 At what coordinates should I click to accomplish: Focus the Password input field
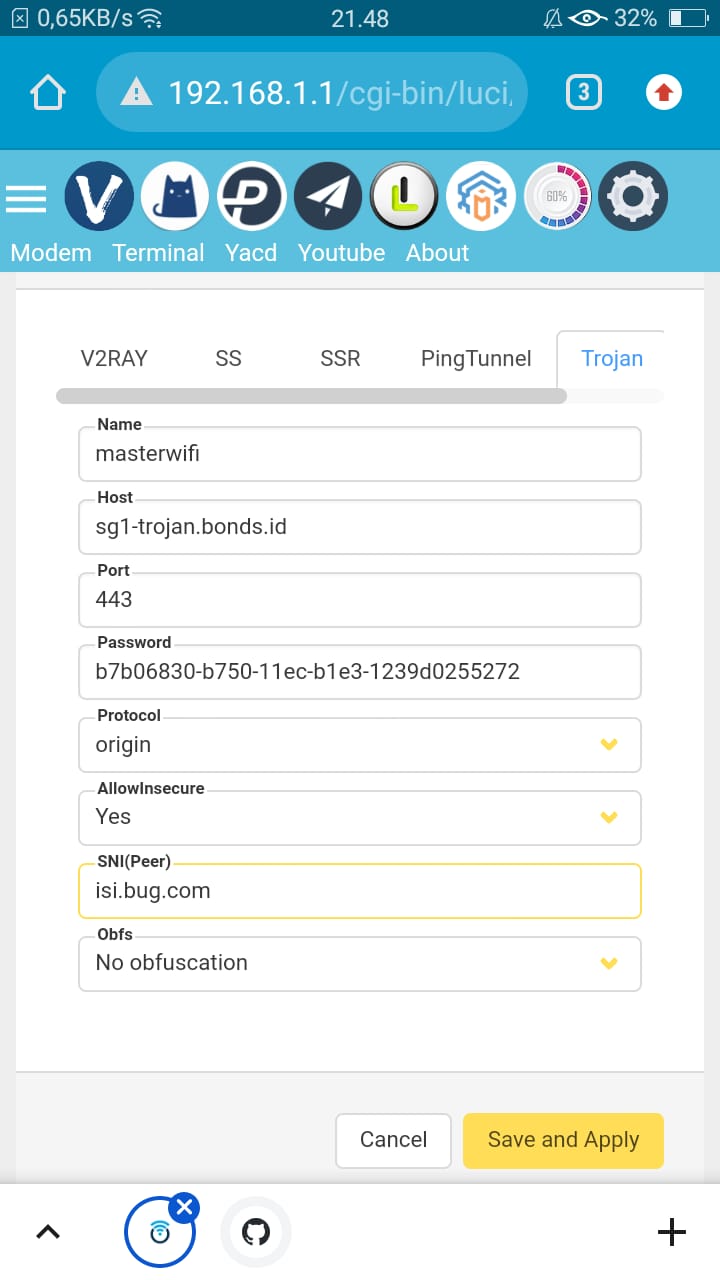[x=360, y=671]
